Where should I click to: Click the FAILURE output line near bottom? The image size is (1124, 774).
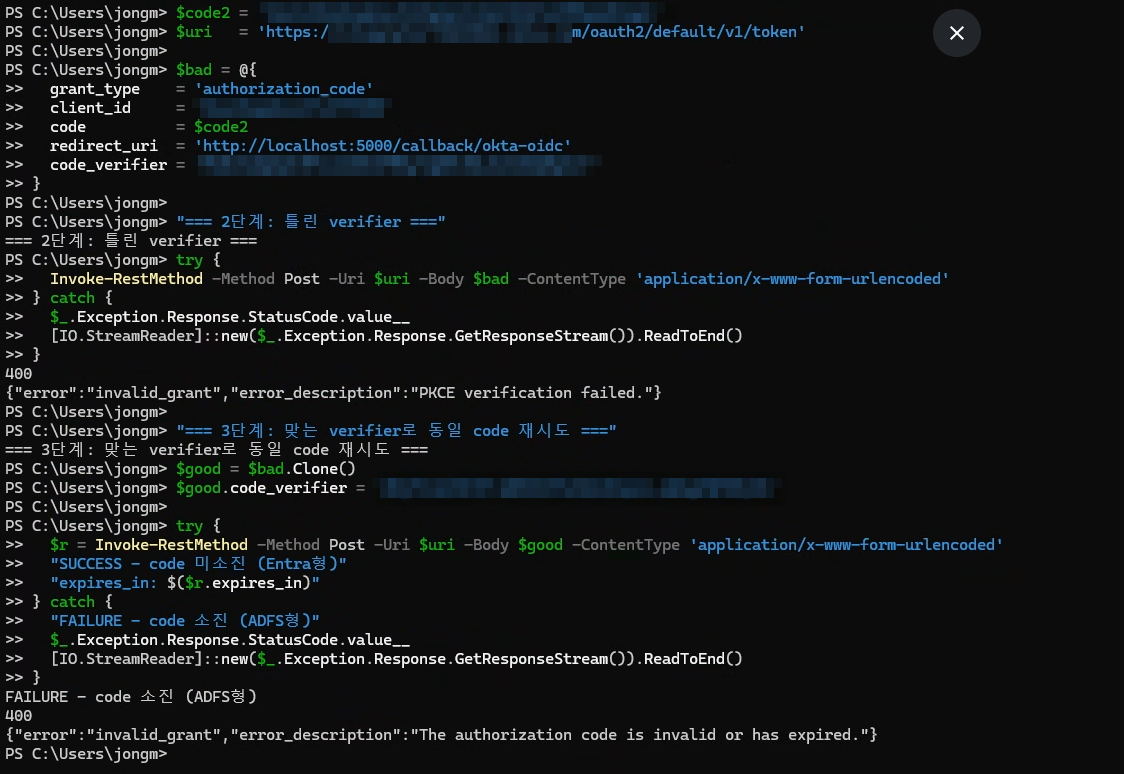point(131,697)
